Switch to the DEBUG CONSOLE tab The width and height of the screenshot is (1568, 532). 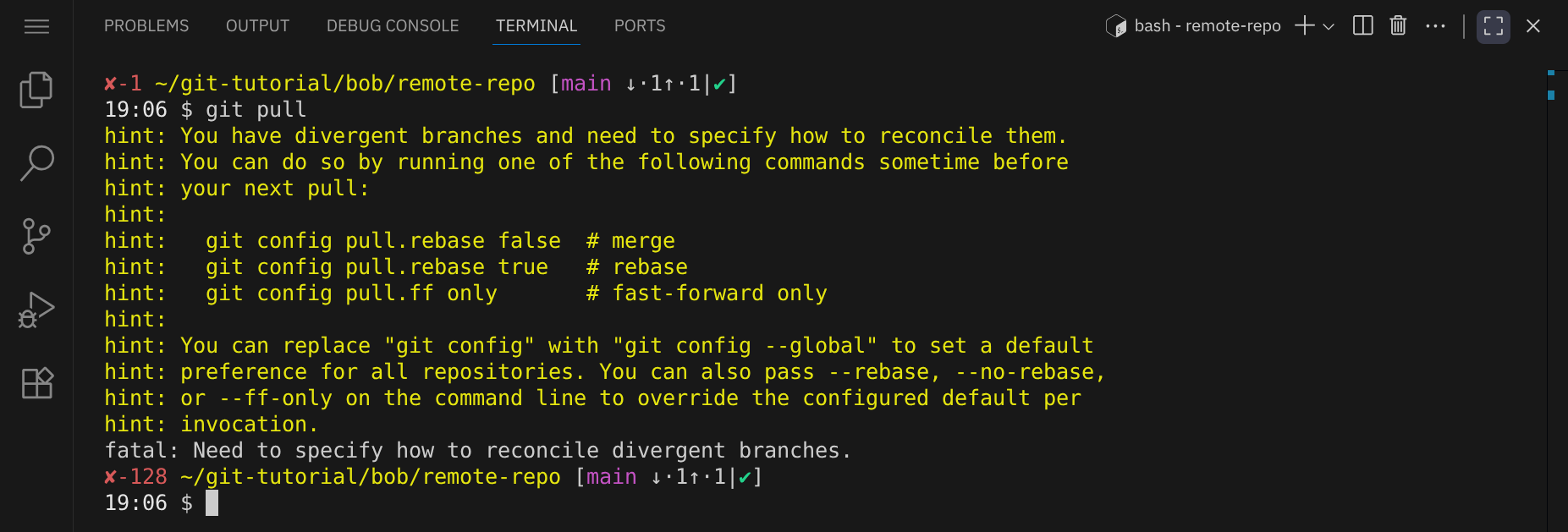(393, 25)
